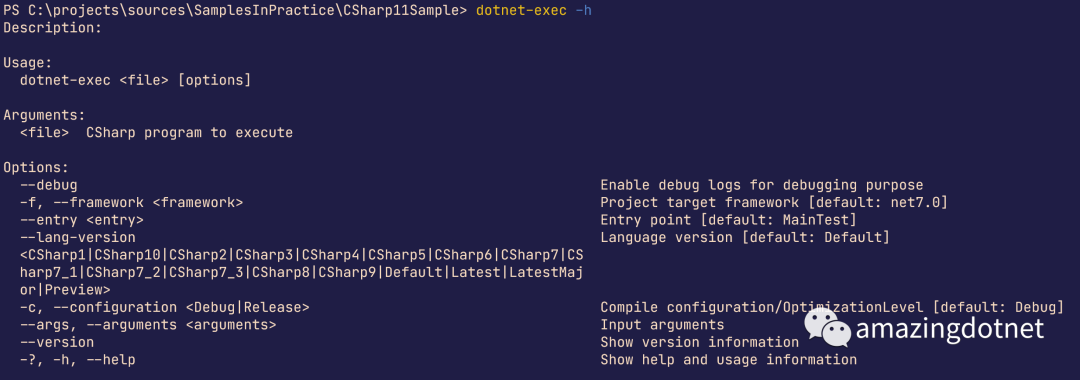Select 'Enable debug logs for debugging purpose' text
The height and width of the screenshot is (380, 1080).
tap(762, 185)
